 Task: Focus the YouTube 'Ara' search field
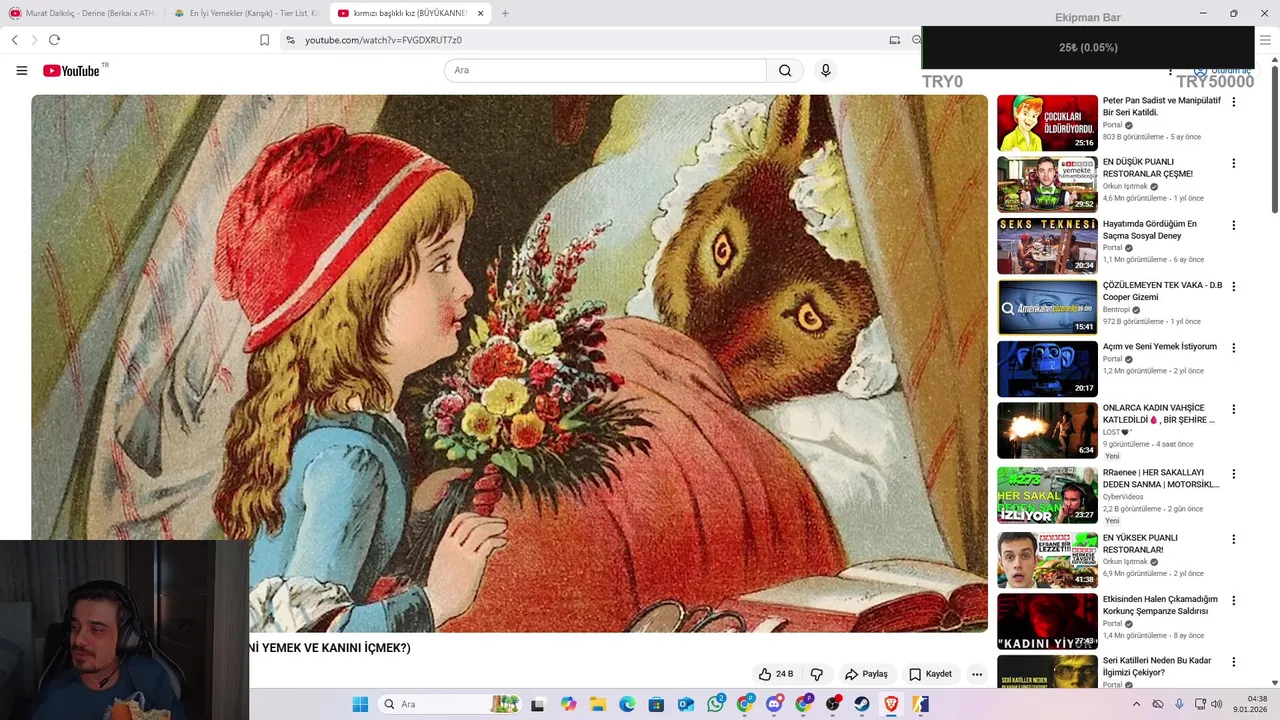coord(605,70)
